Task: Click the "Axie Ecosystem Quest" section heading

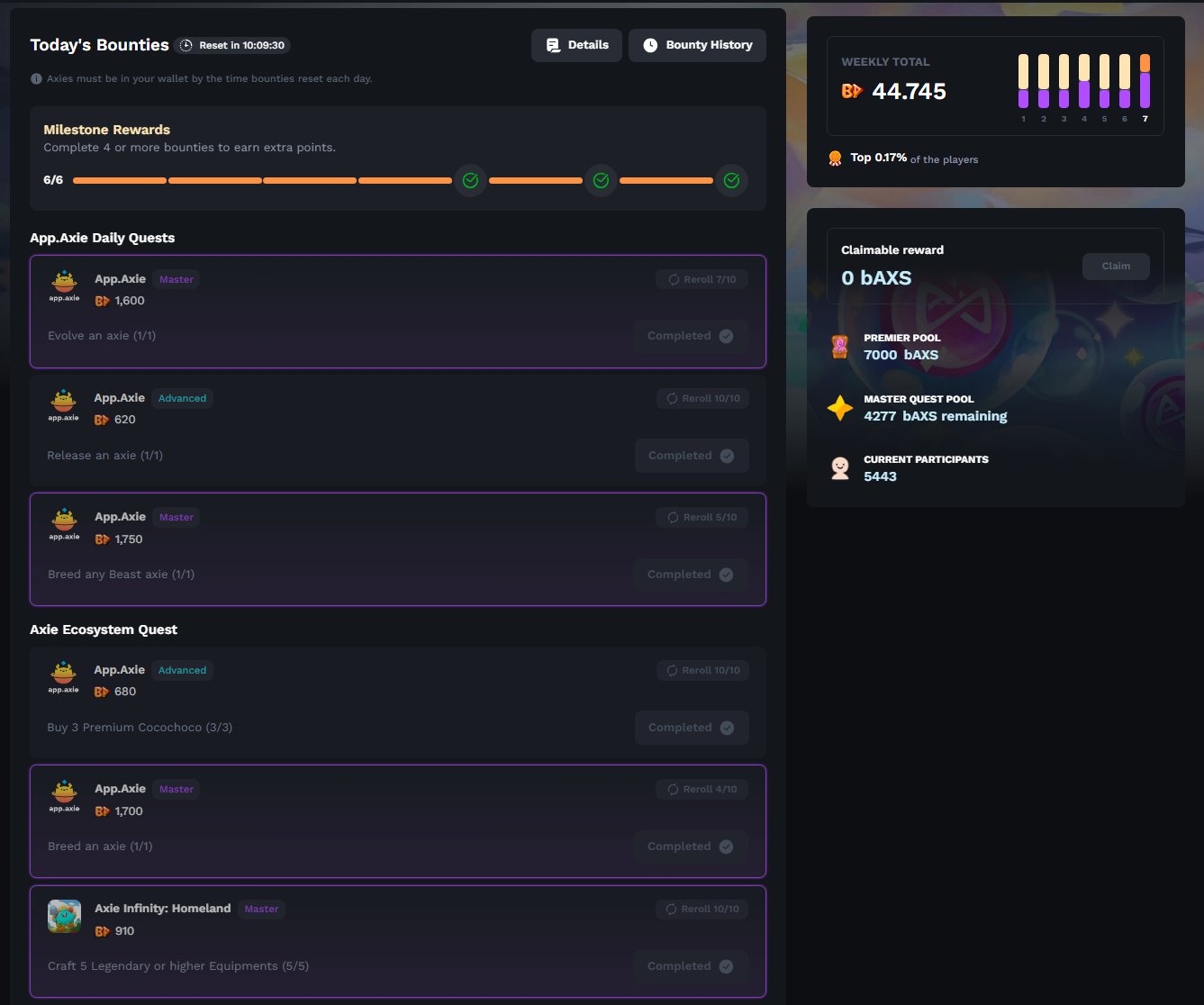Action: click(x=104, y=629)
